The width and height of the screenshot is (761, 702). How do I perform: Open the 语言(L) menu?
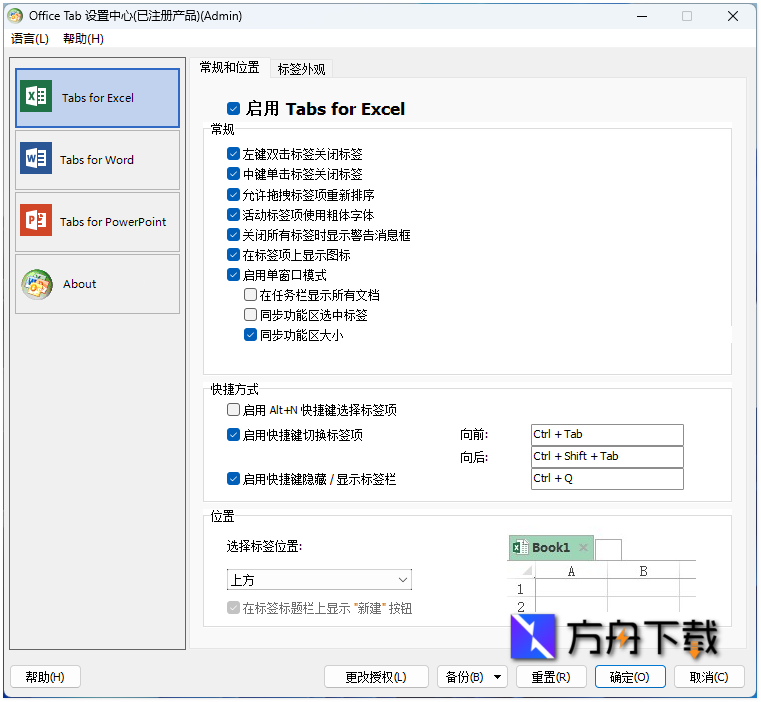click(30, 39)
